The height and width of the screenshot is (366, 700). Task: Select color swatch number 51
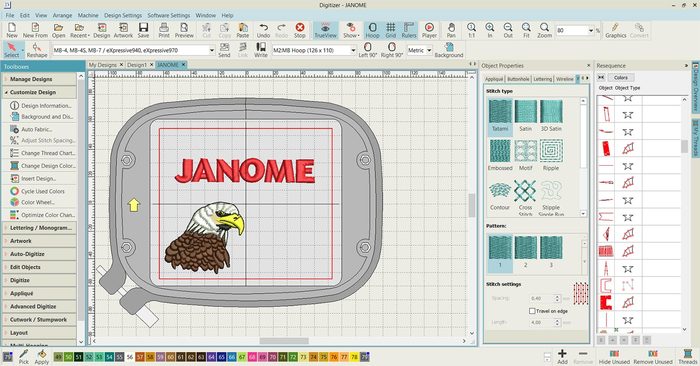[79, 357]
